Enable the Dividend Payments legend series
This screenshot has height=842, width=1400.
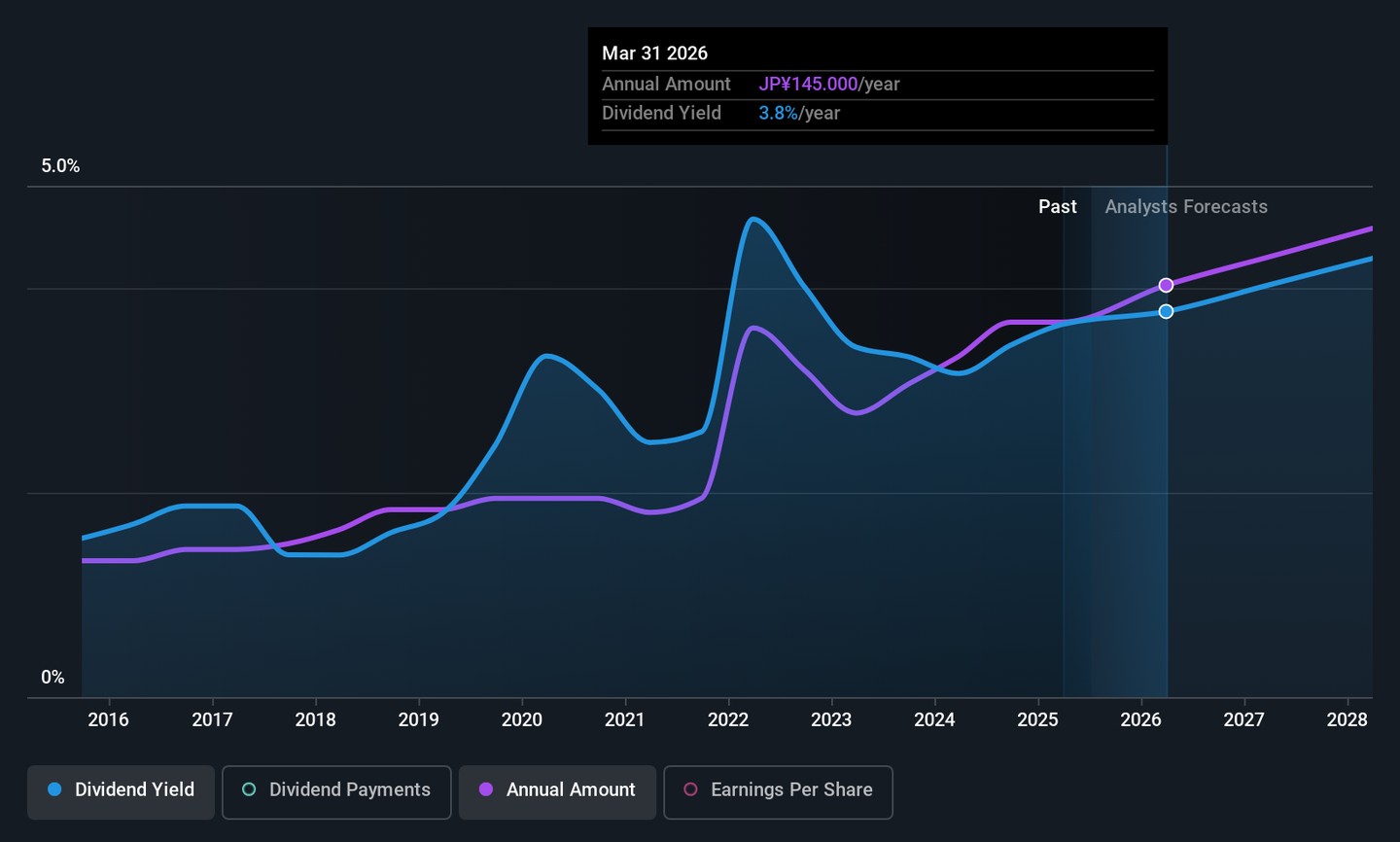[x=336, y=790]
